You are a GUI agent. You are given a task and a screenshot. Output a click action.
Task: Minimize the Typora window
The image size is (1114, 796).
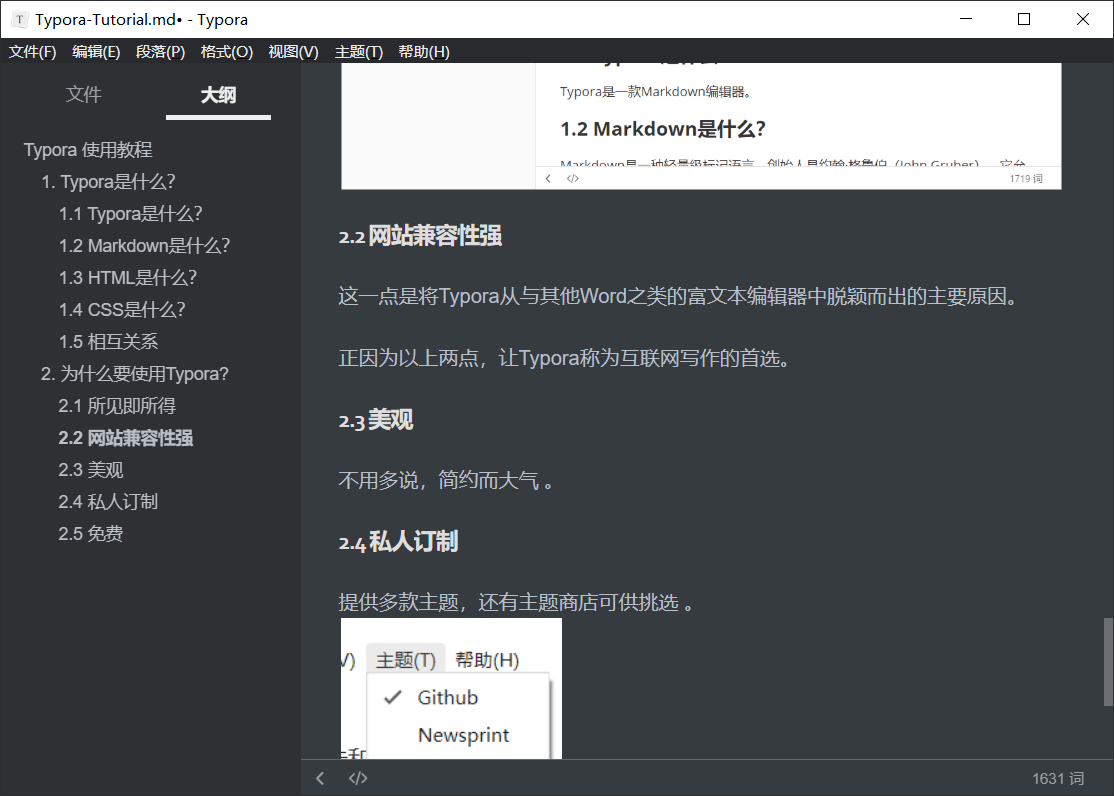point(966,19)
